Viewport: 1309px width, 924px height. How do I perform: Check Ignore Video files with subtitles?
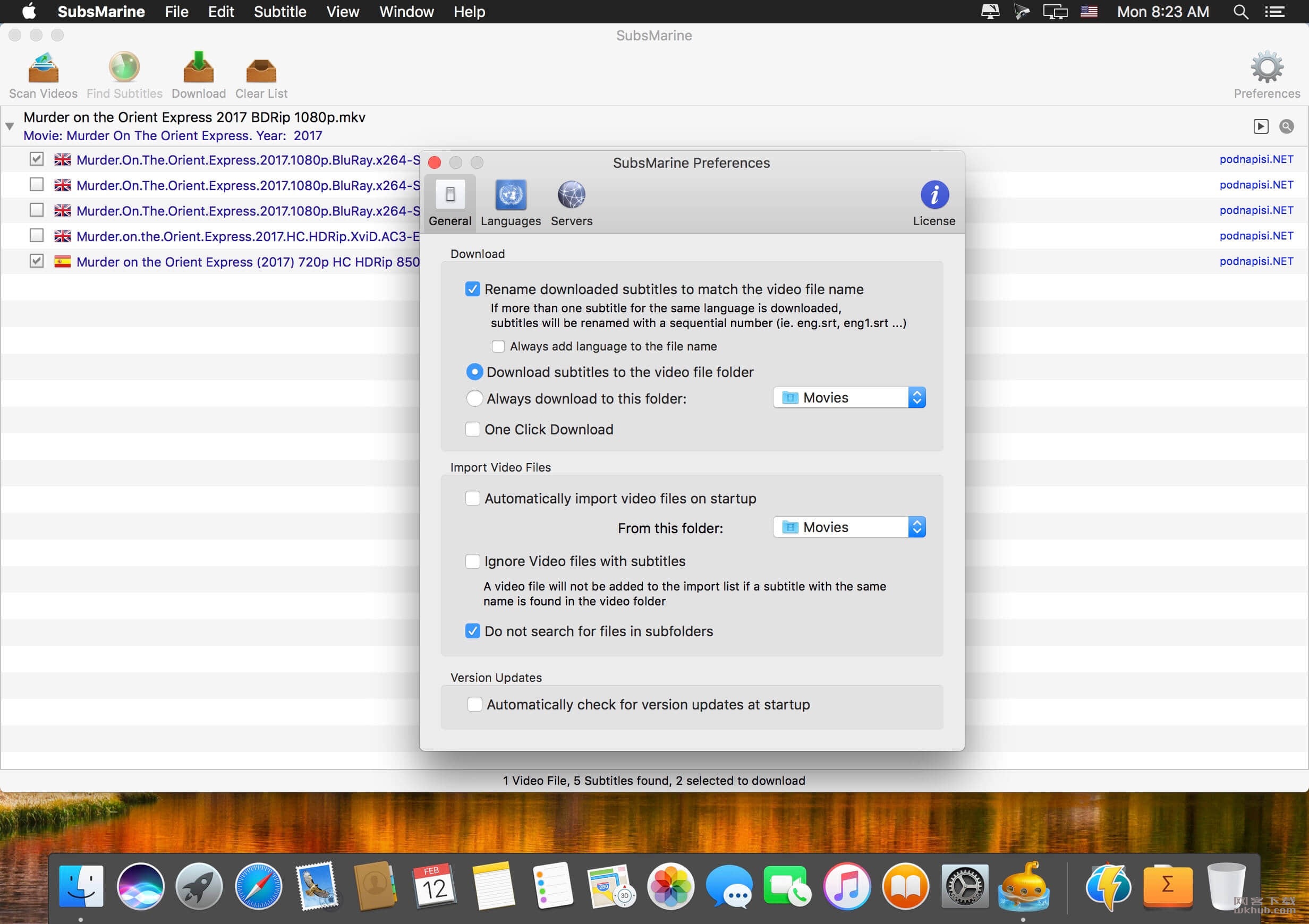[473, 561]
